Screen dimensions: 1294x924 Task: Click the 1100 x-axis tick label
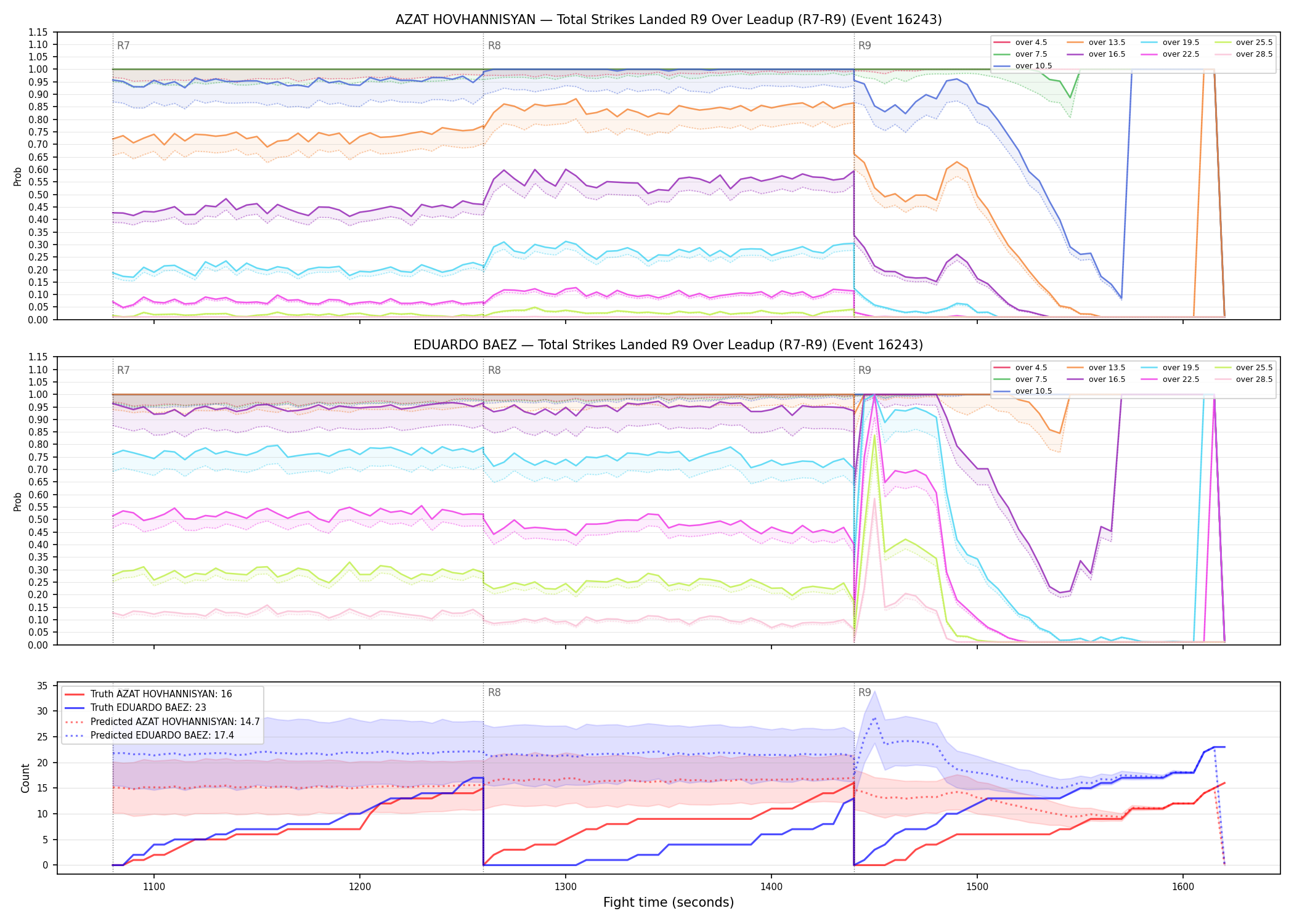[154, 887]
